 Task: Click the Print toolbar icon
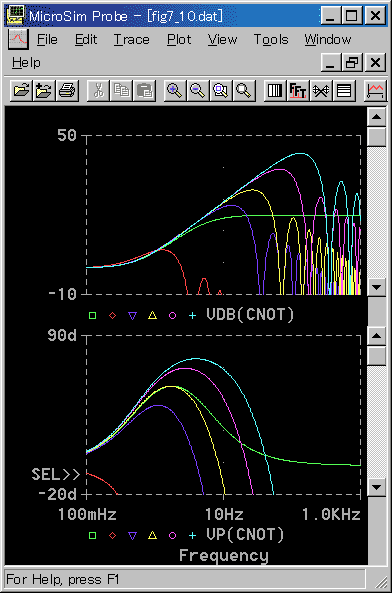pos(67,90)
